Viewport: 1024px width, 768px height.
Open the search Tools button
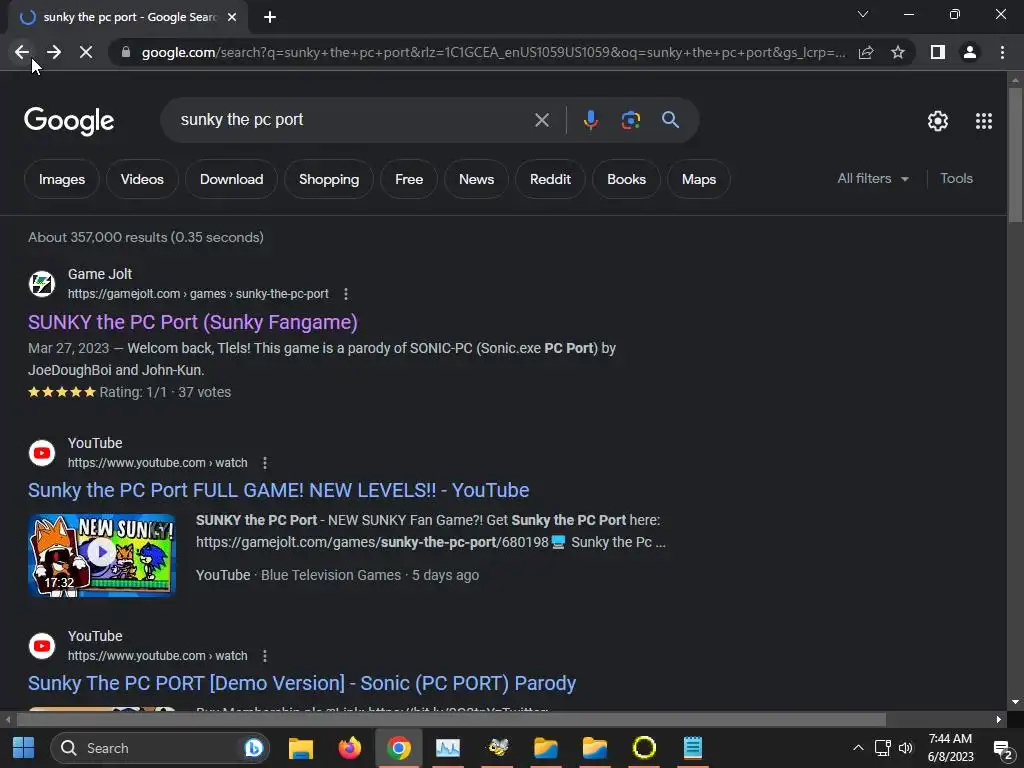point(956,178)
